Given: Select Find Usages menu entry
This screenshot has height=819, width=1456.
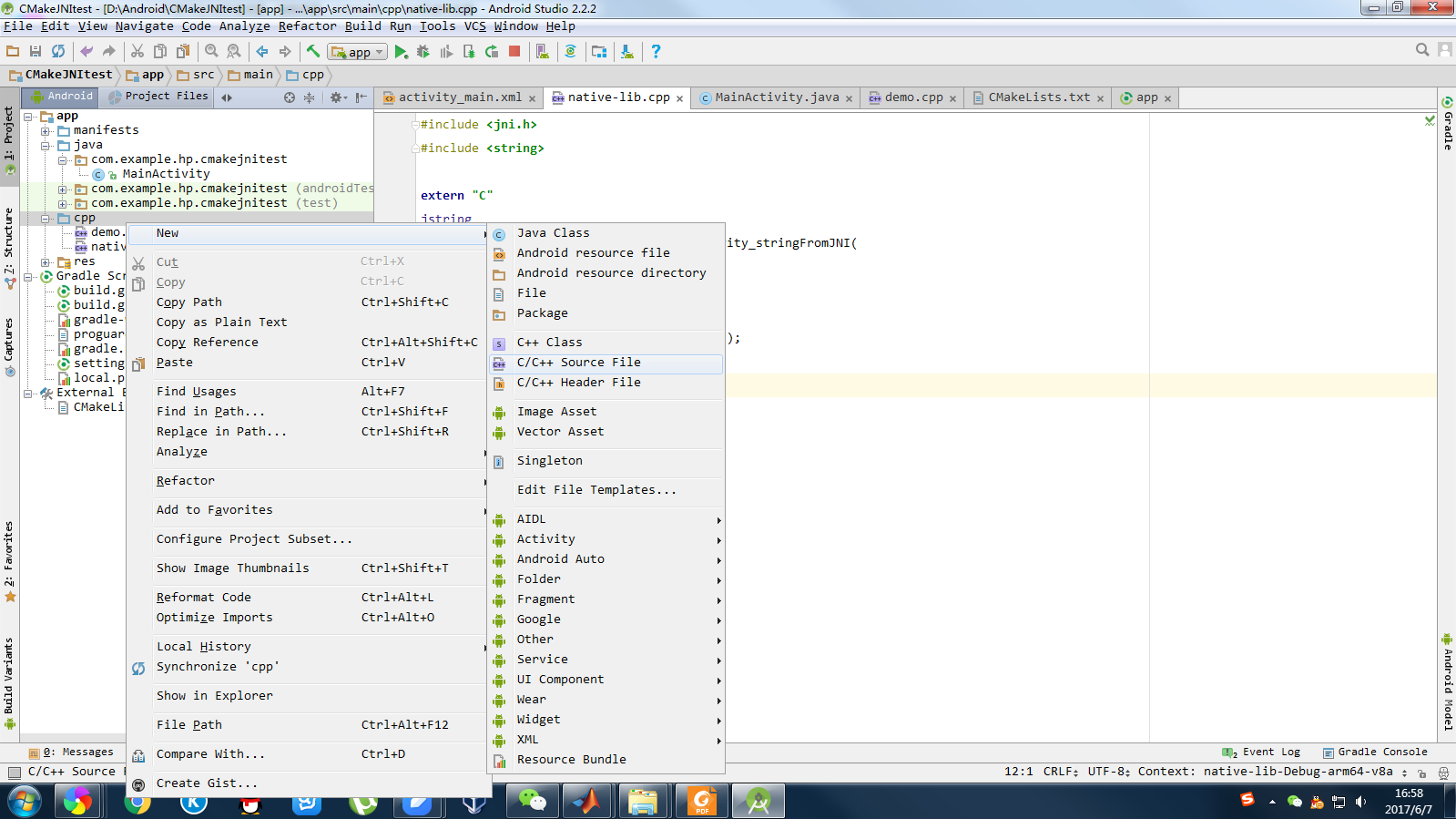Looking at the screenshot, I should click(x=308, y=392).
